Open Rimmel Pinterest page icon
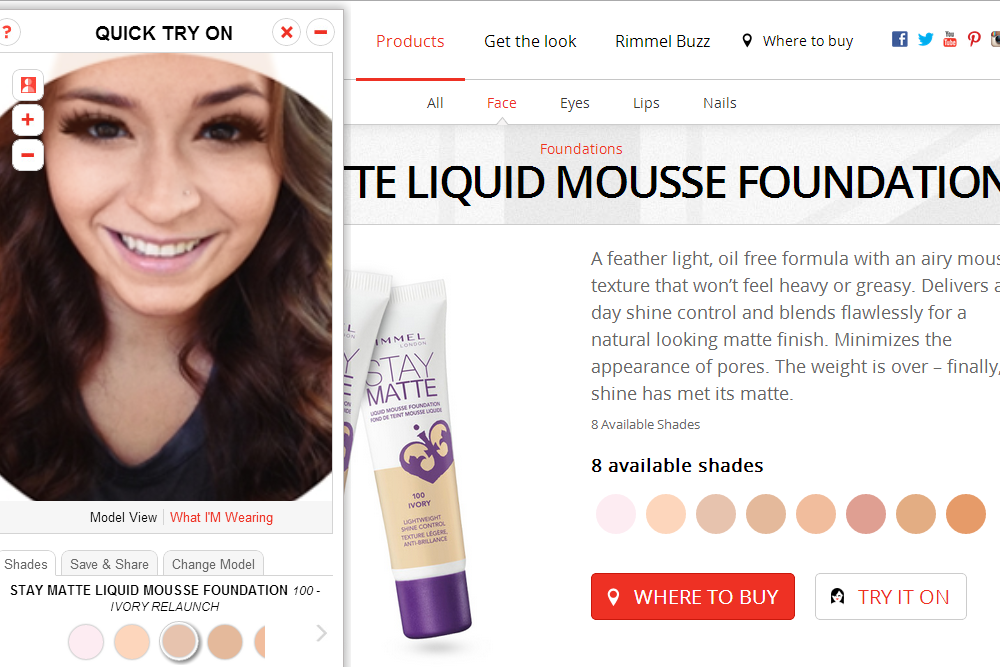The width and height of the screenshot is (1000, 667). 974,39
